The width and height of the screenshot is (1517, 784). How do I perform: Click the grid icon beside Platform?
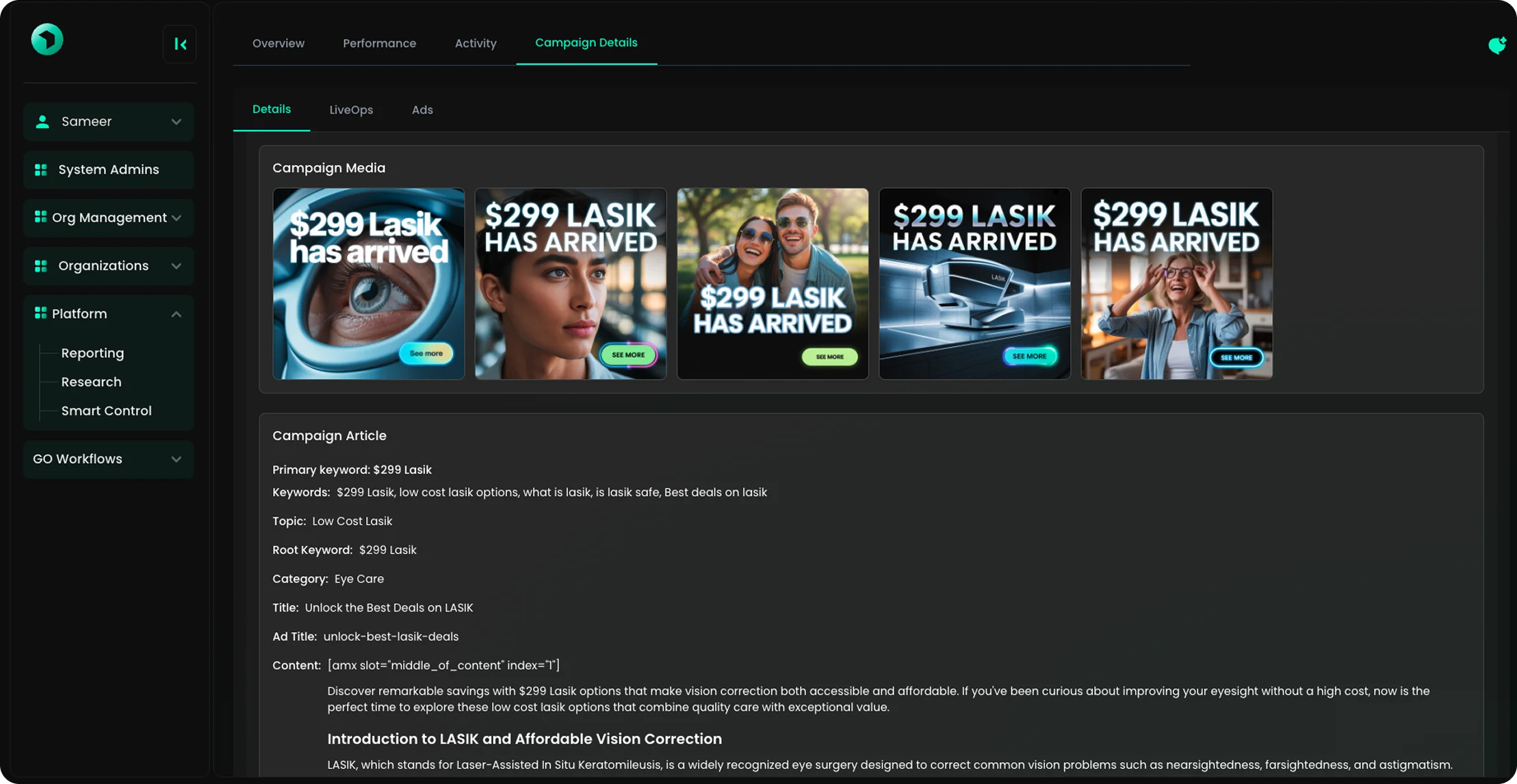click(40, 313)
